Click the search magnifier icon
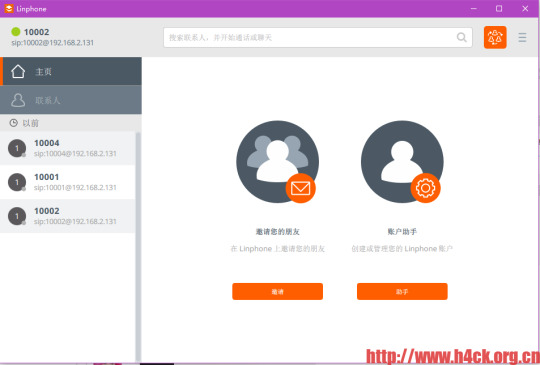 tap(461, 37)
